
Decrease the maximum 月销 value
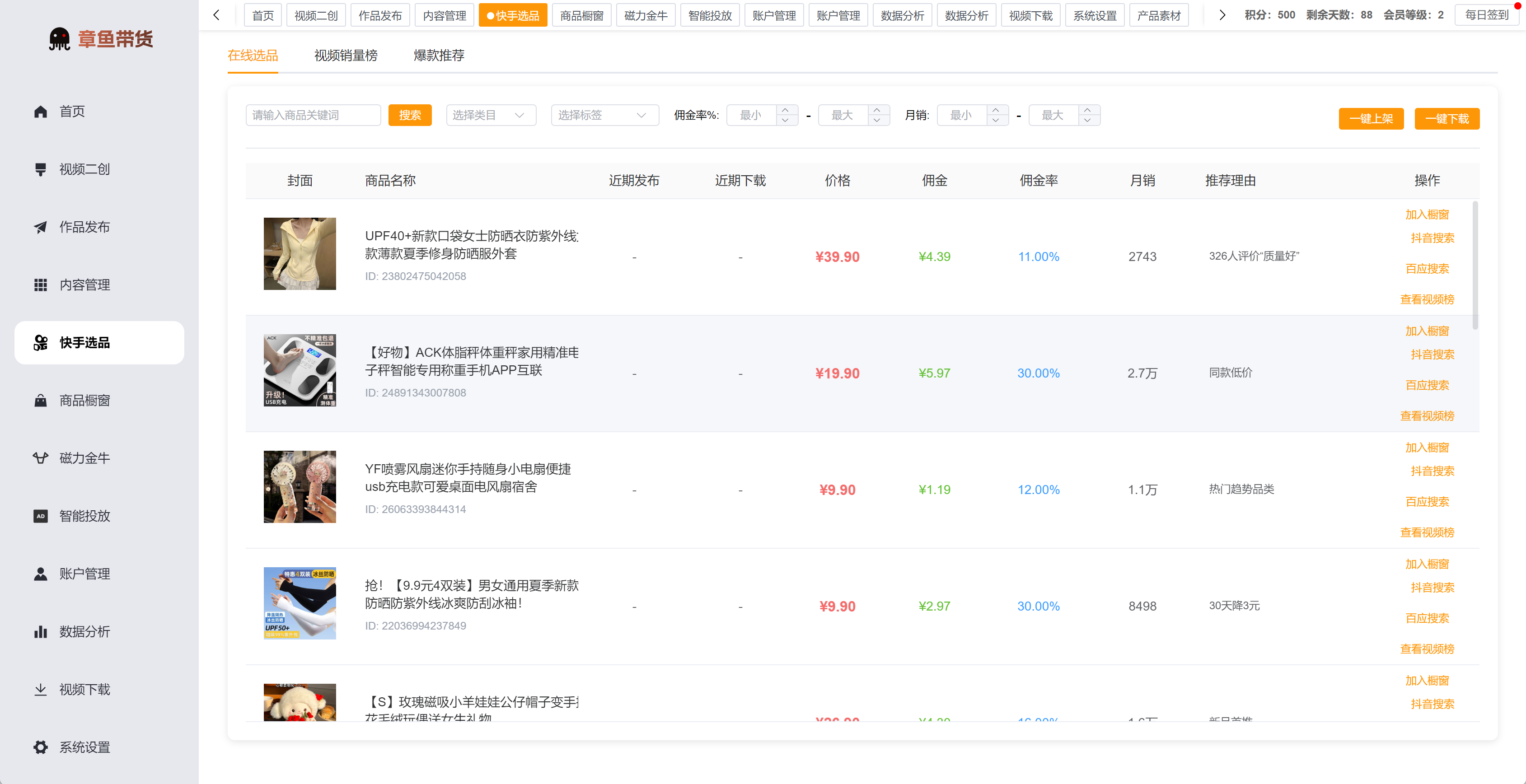(x=1088, y=120)
